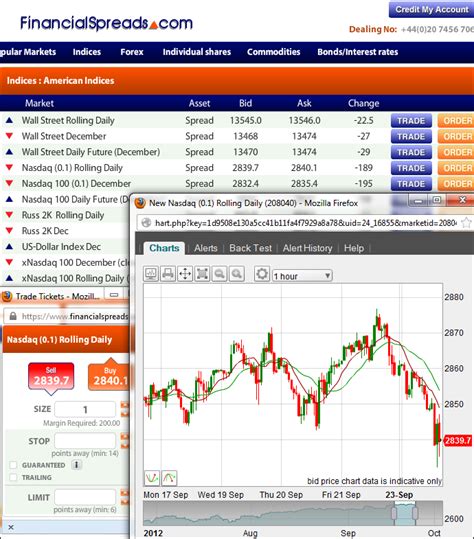Dismiss bar with X at Trade Tickets bottom
This screenshot has width=474, height=539.
tap(11, 527)
